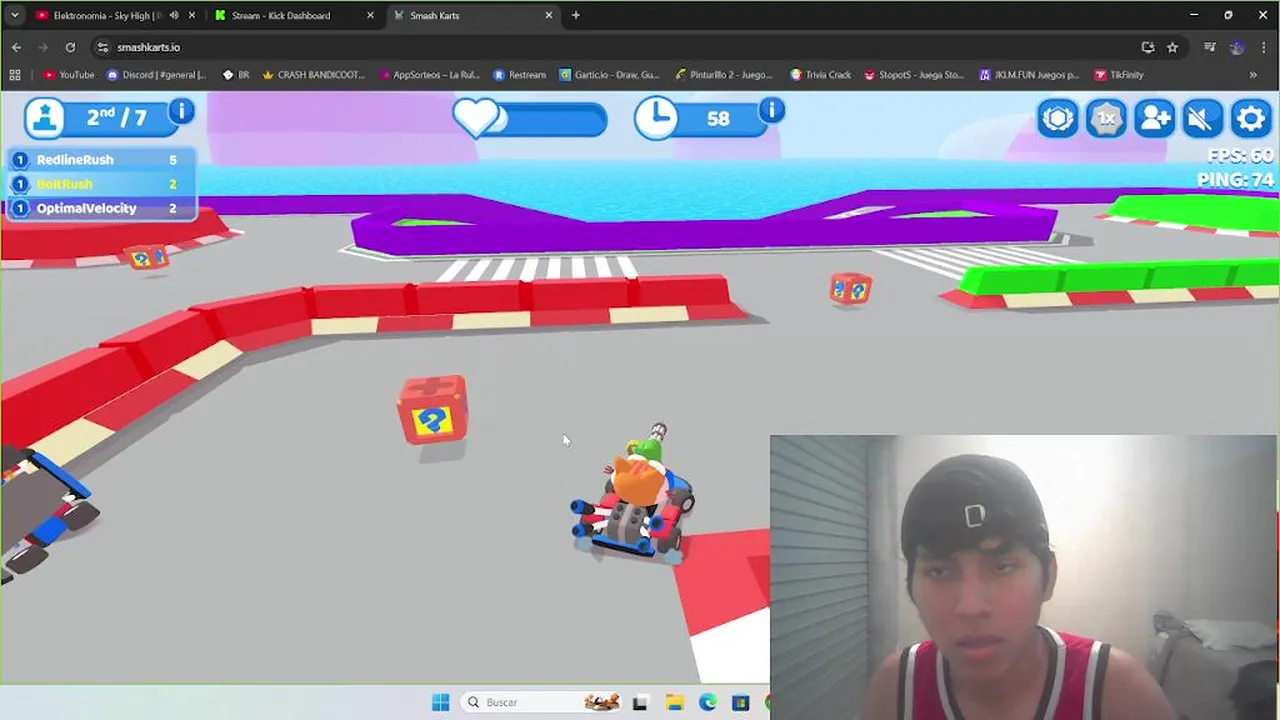
Task: Select BoltRush in the leaderboard
Action: (100, 184)
